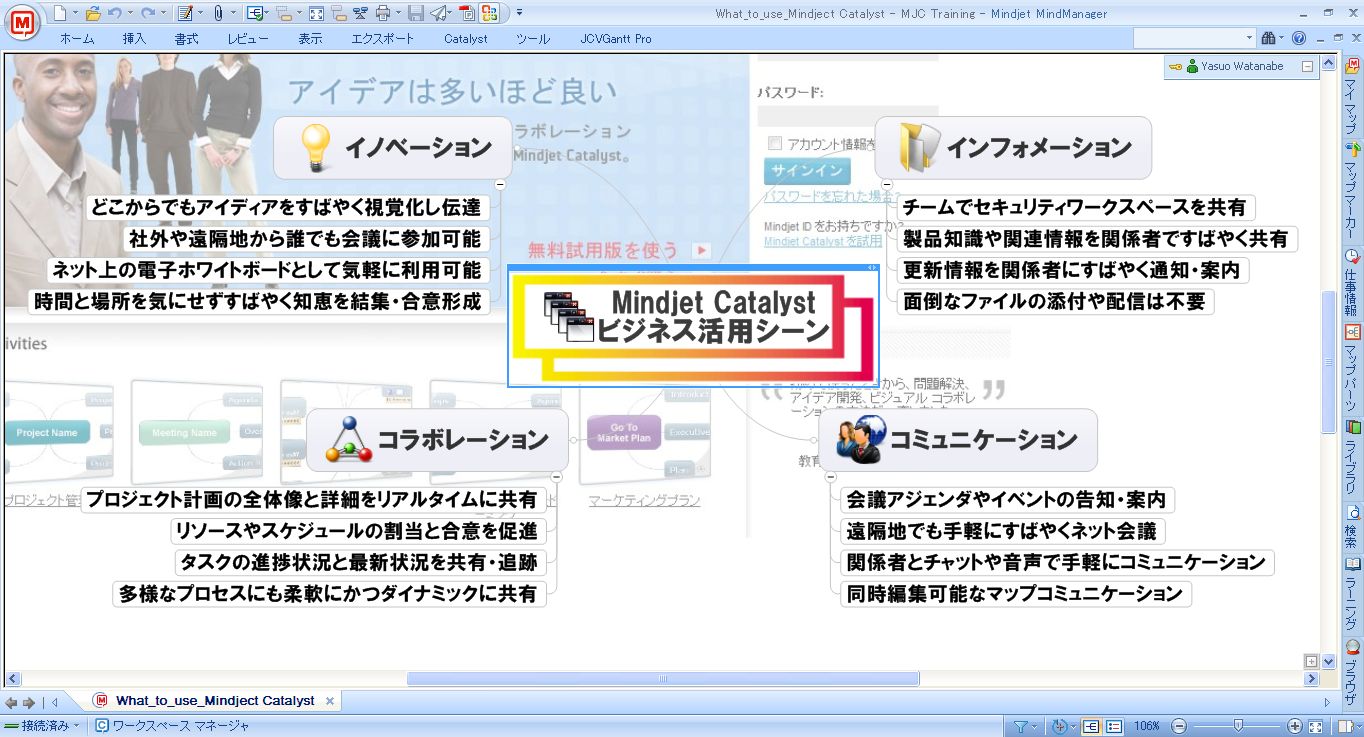Click the horizontal scrollbar thumb
This screenshot has width=1364, height=737.
[662, 679]
